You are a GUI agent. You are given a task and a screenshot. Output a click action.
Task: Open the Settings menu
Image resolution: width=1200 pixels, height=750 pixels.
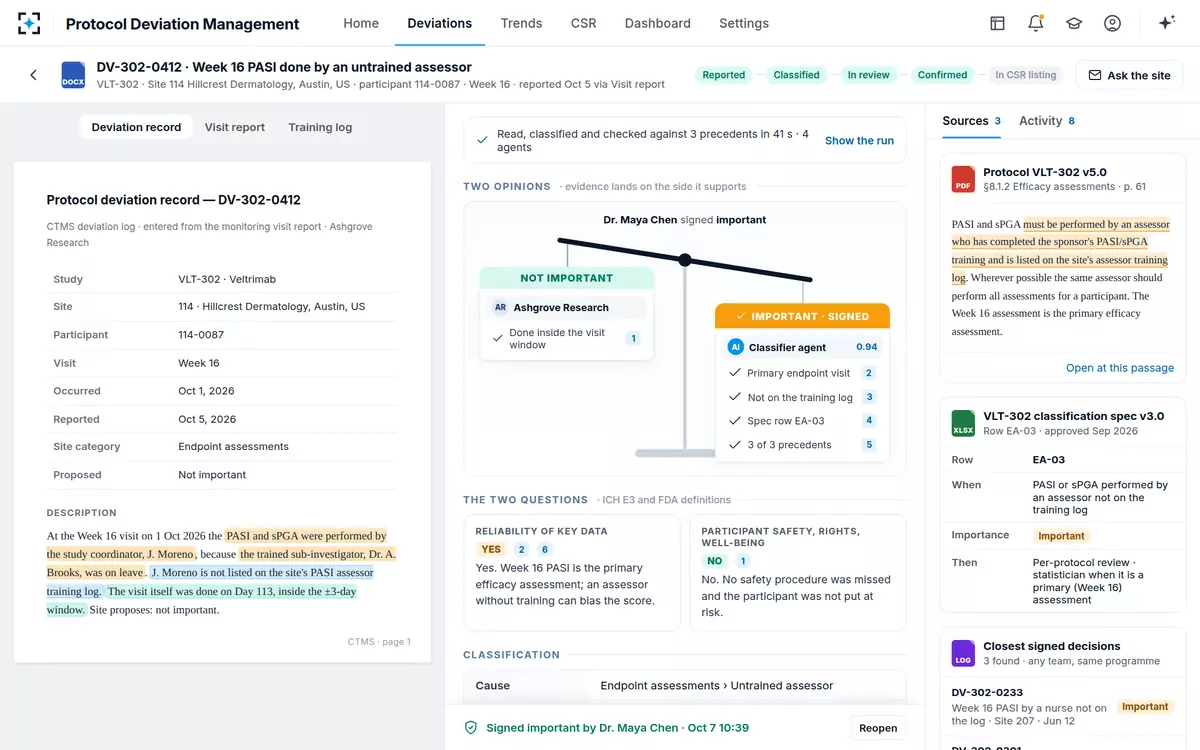[744, 23]
